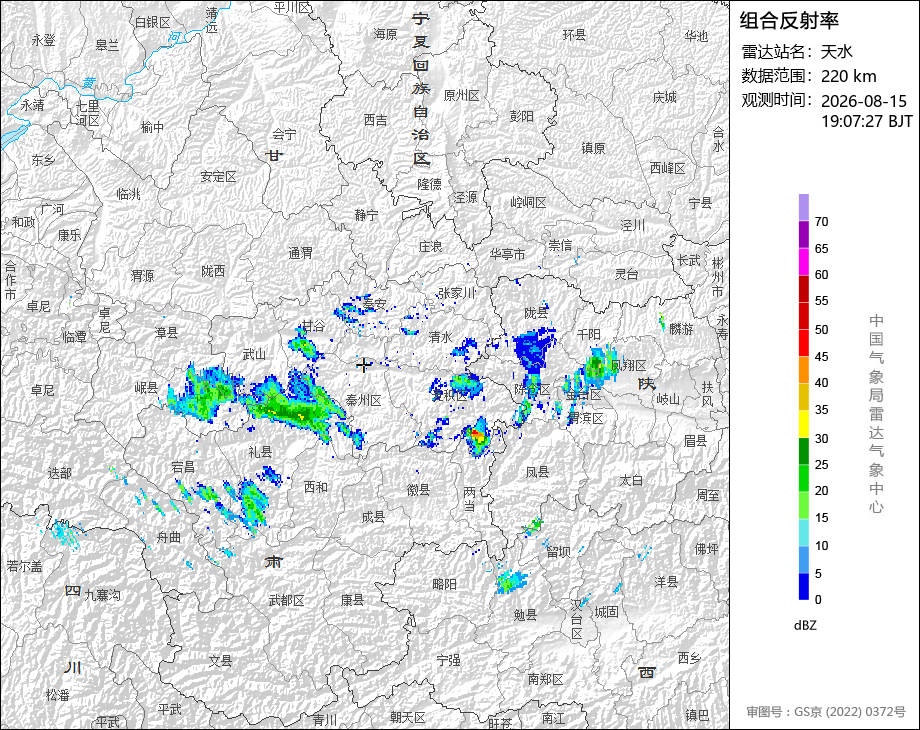Click the 礼县 county label
The width and height of the screenshot is (920, 730).
pos(261,451)
